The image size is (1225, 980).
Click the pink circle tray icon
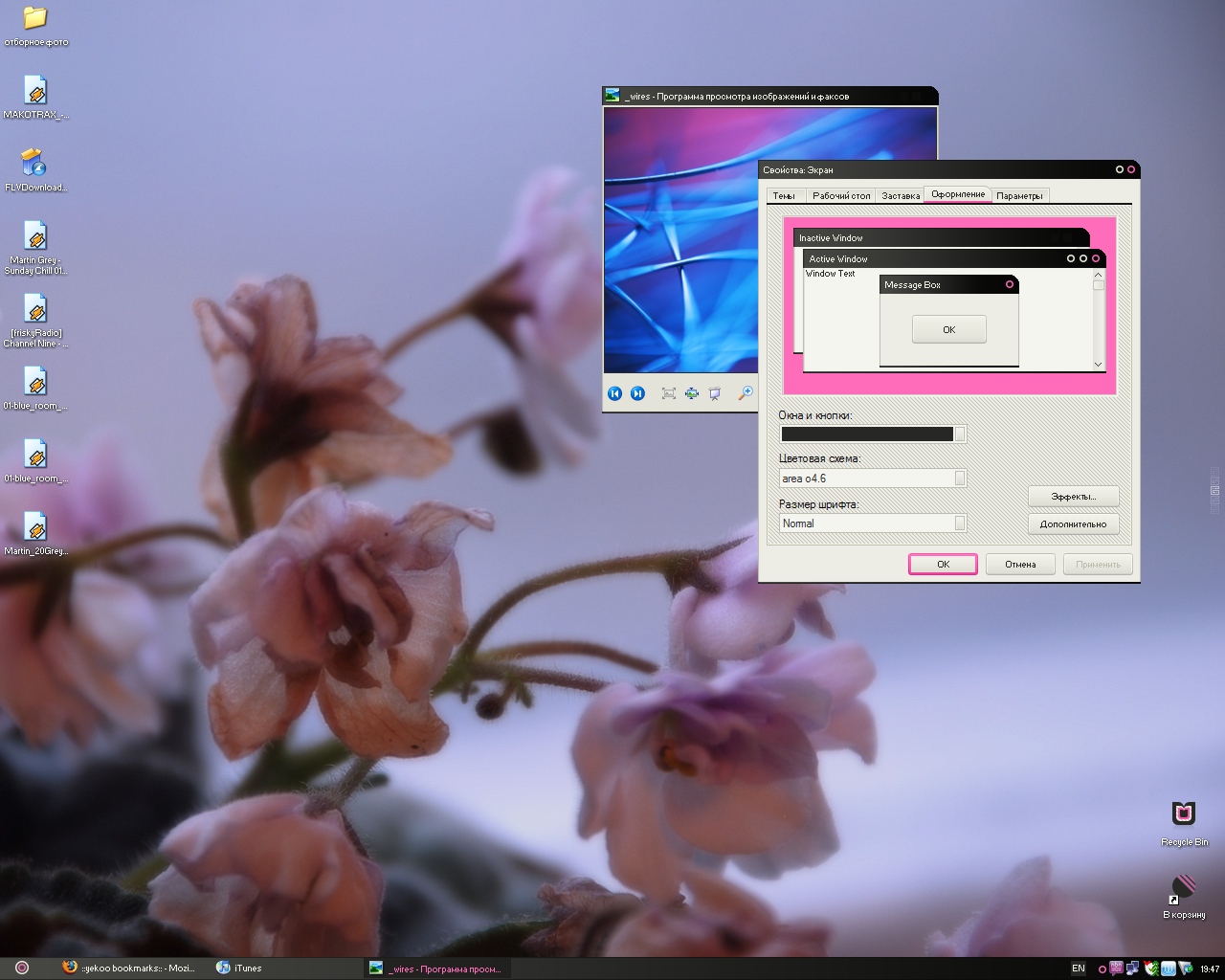1102,969
